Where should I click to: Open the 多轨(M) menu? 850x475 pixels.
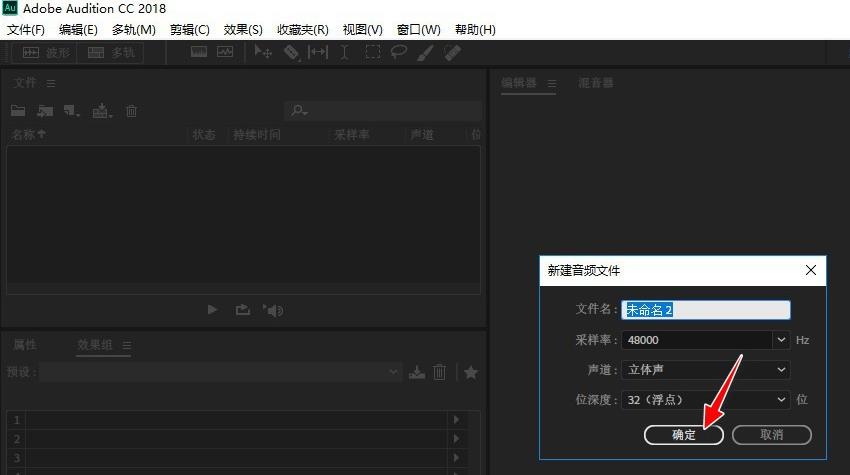tap(133, 29)
